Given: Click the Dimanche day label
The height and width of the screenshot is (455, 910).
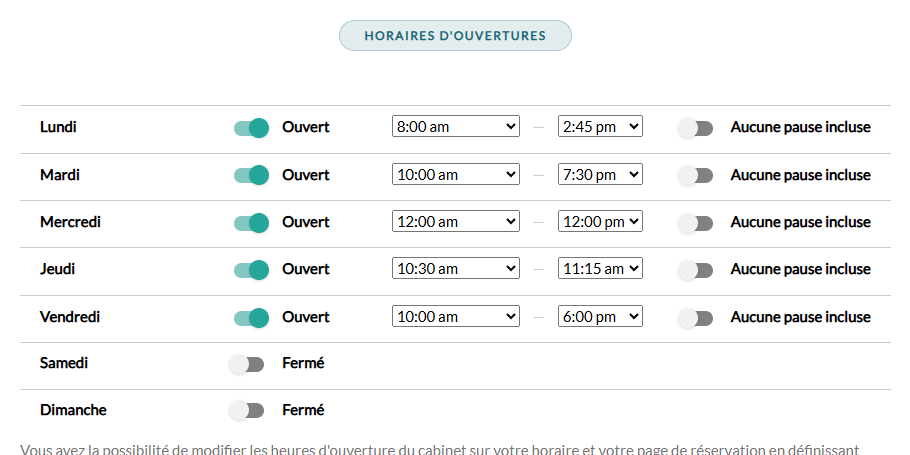Looking at the screenshot, I should tap(73, 410).
